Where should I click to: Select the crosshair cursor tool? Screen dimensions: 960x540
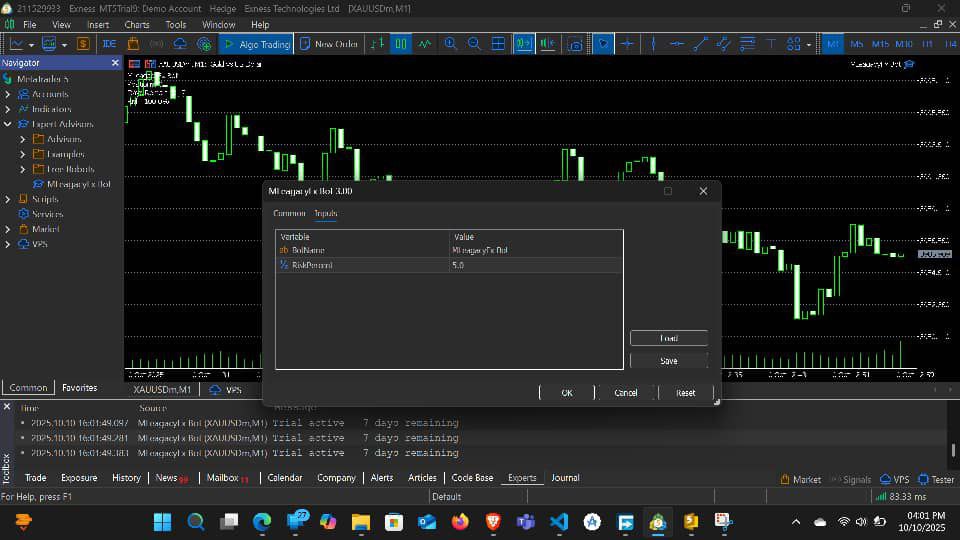(x=628, y=44)
